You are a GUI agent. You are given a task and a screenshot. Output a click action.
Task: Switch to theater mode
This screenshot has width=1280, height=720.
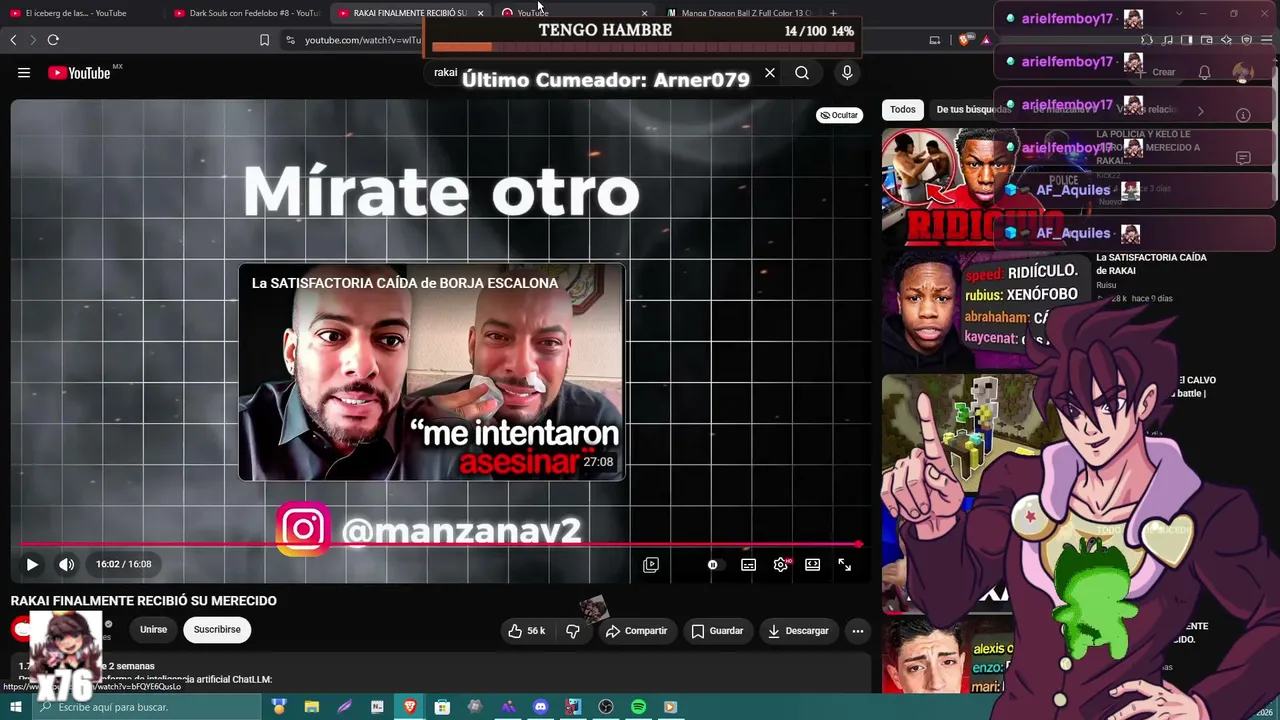[x=813, y=565]
